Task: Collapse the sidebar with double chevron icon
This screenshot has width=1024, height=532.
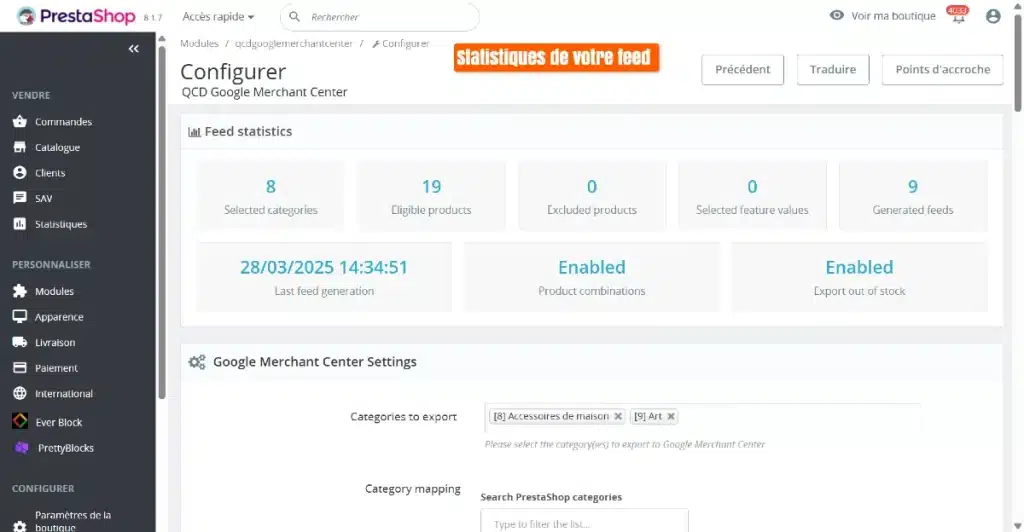Action: [x=133, y=49]
